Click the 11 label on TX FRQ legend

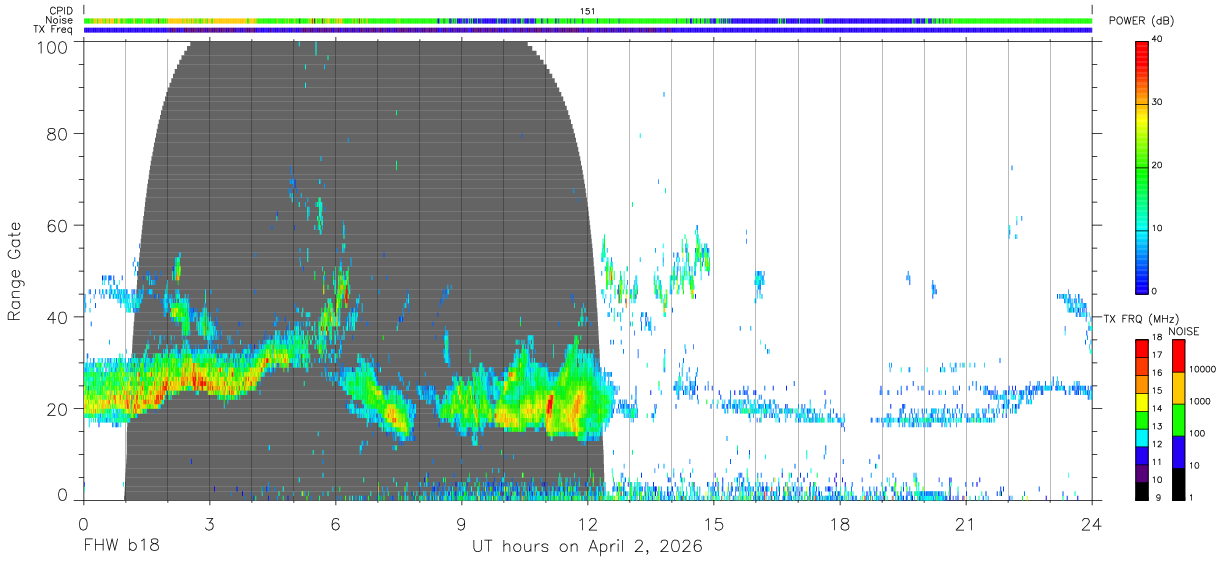pyautogui.click(x=1158, y=462)
